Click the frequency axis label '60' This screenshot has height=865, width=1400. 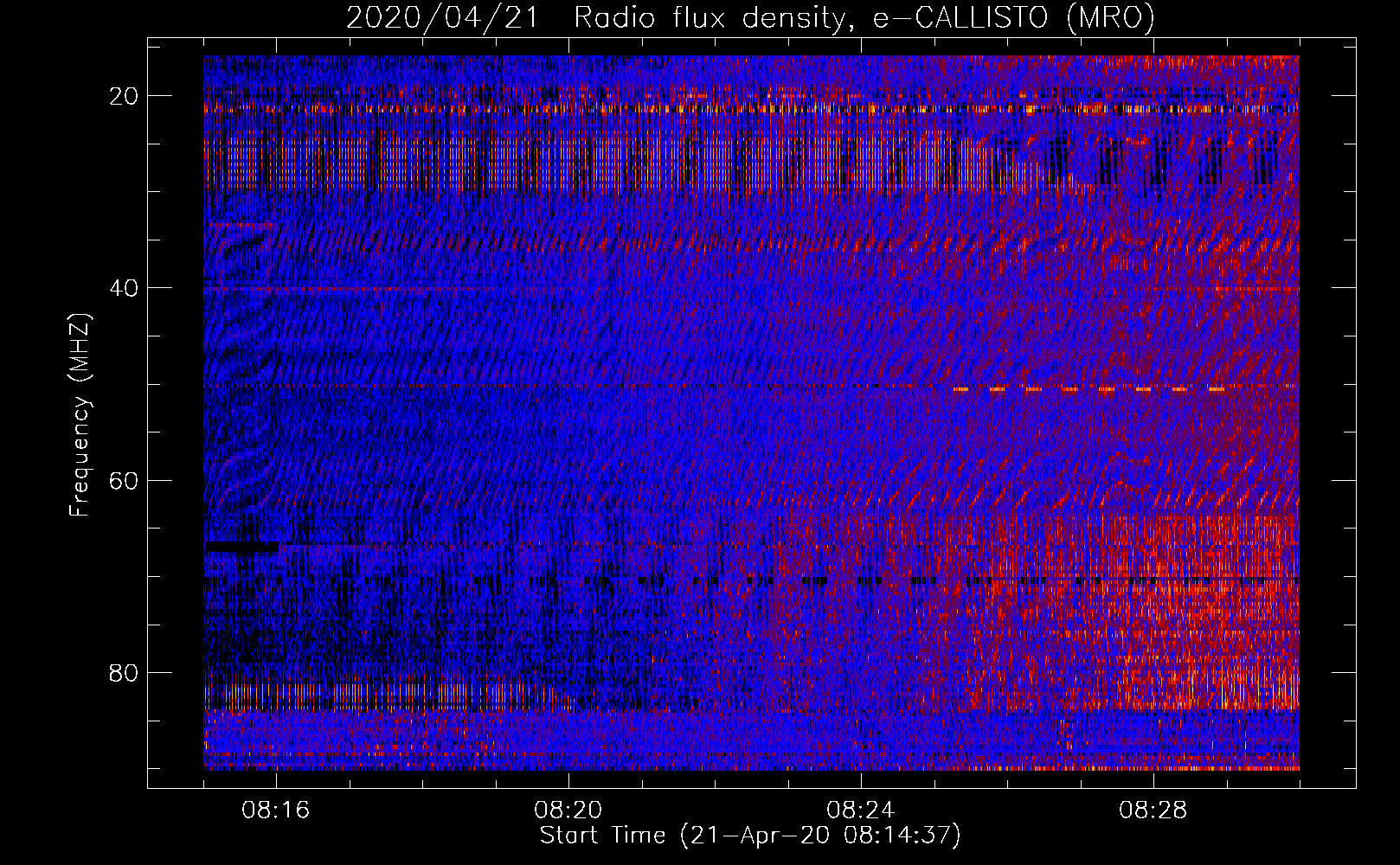click(125, 480)
